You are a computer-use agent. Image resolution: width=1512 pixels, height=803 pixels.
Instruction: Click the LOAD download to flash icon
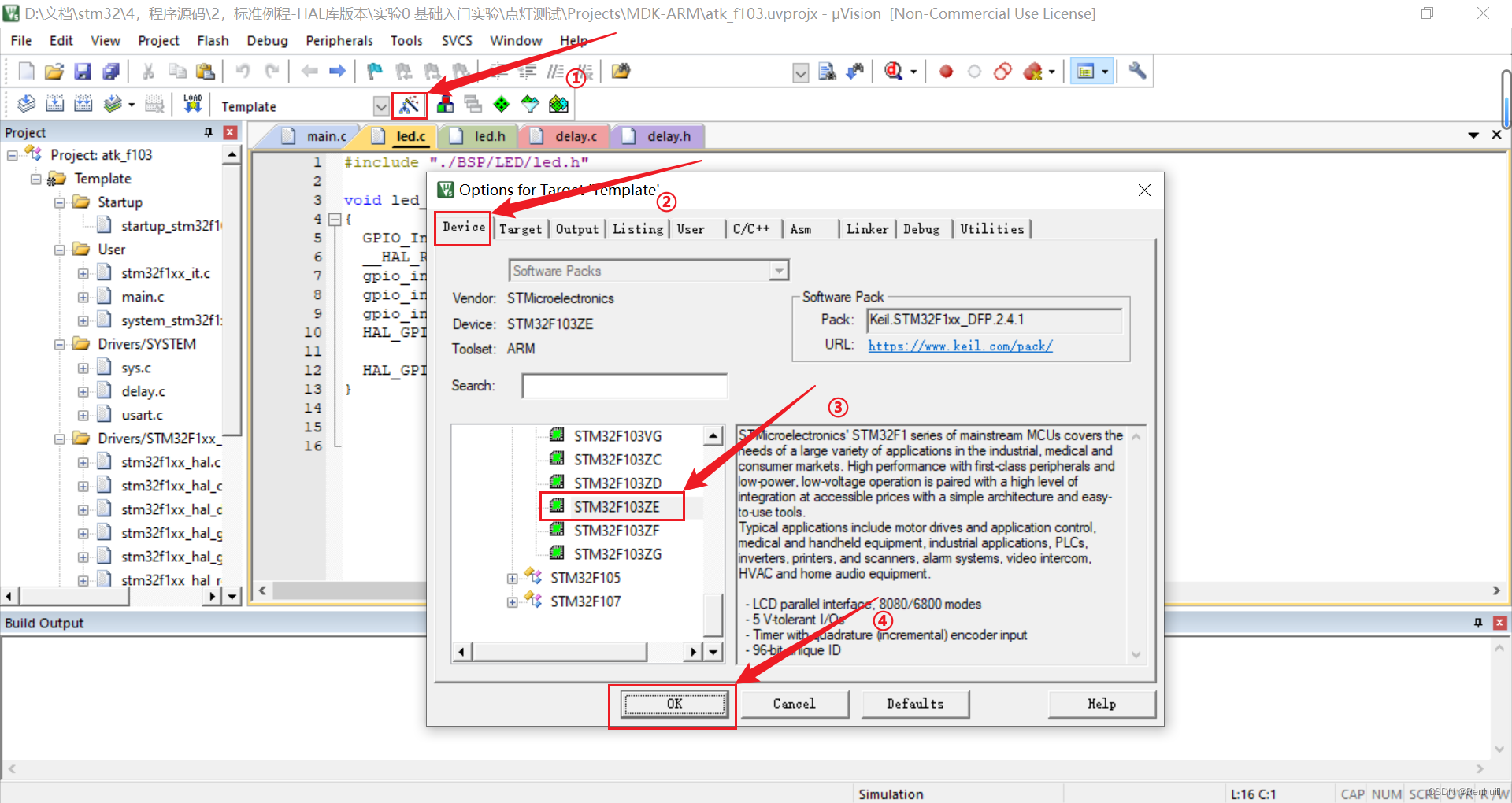[x=192, y=104]
